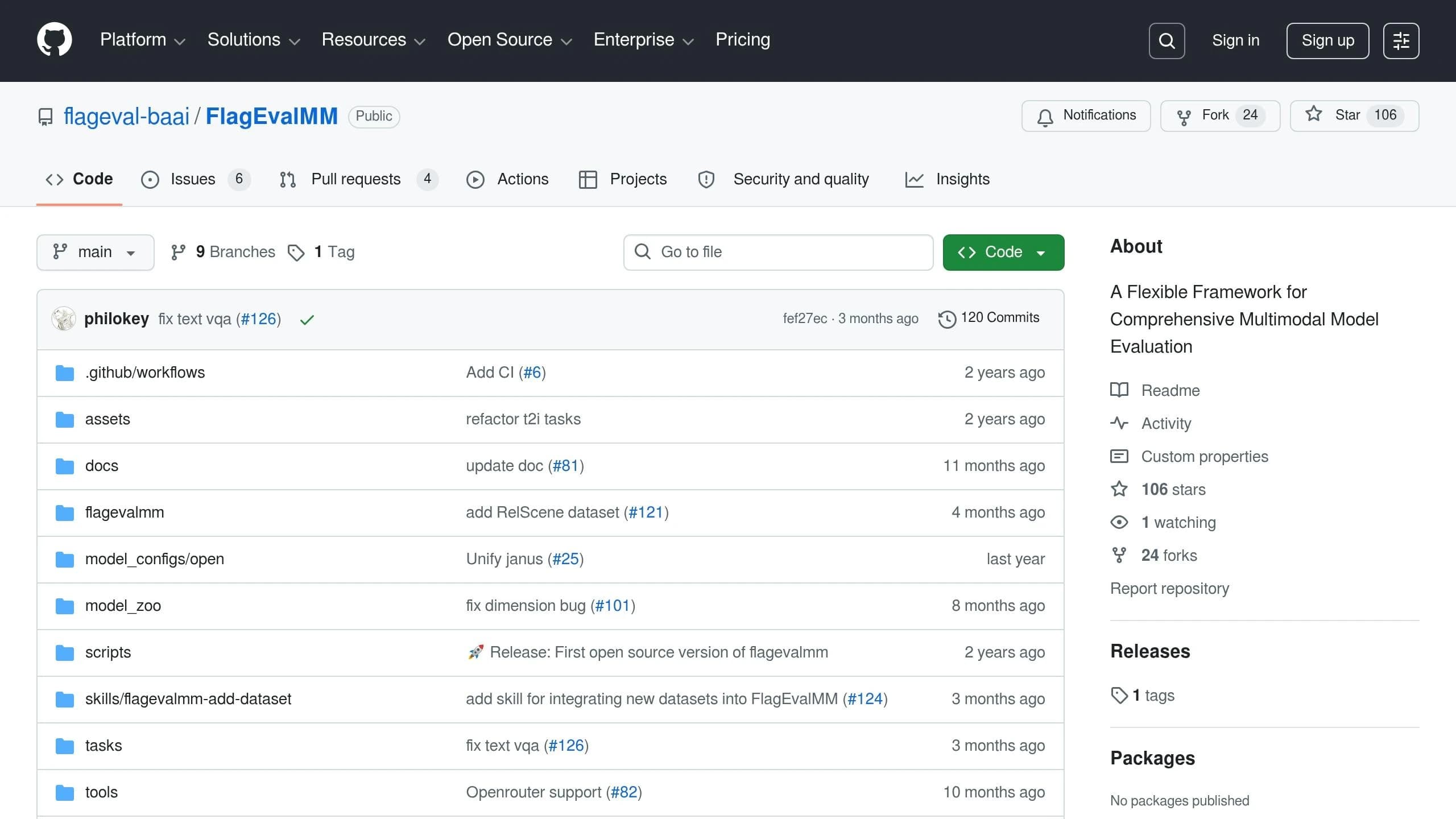Click philokey's avatar image

coord(64,318)
